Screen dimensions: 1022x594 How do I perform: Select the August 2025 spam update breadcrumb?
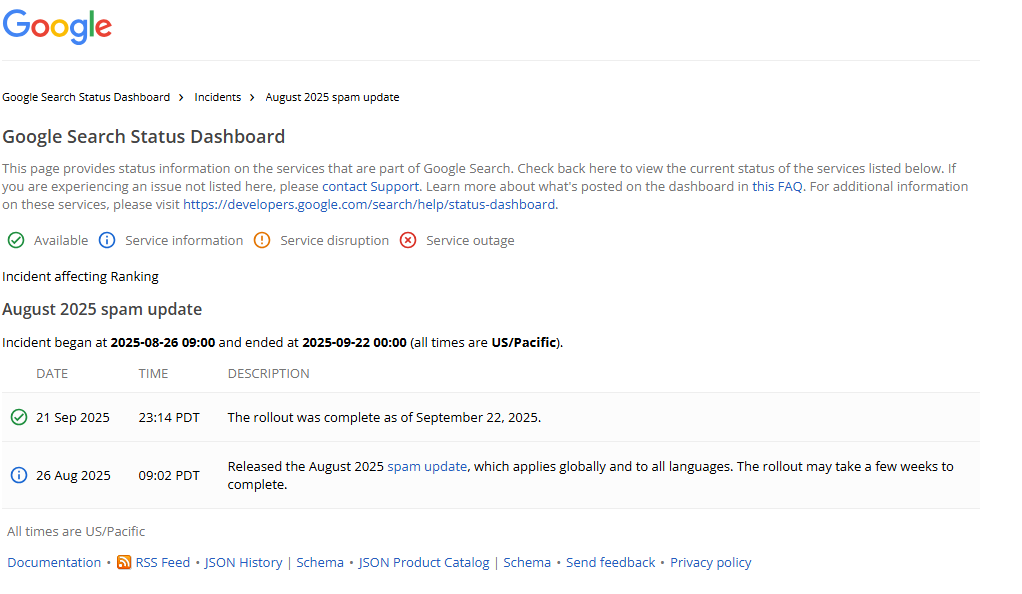332,97
